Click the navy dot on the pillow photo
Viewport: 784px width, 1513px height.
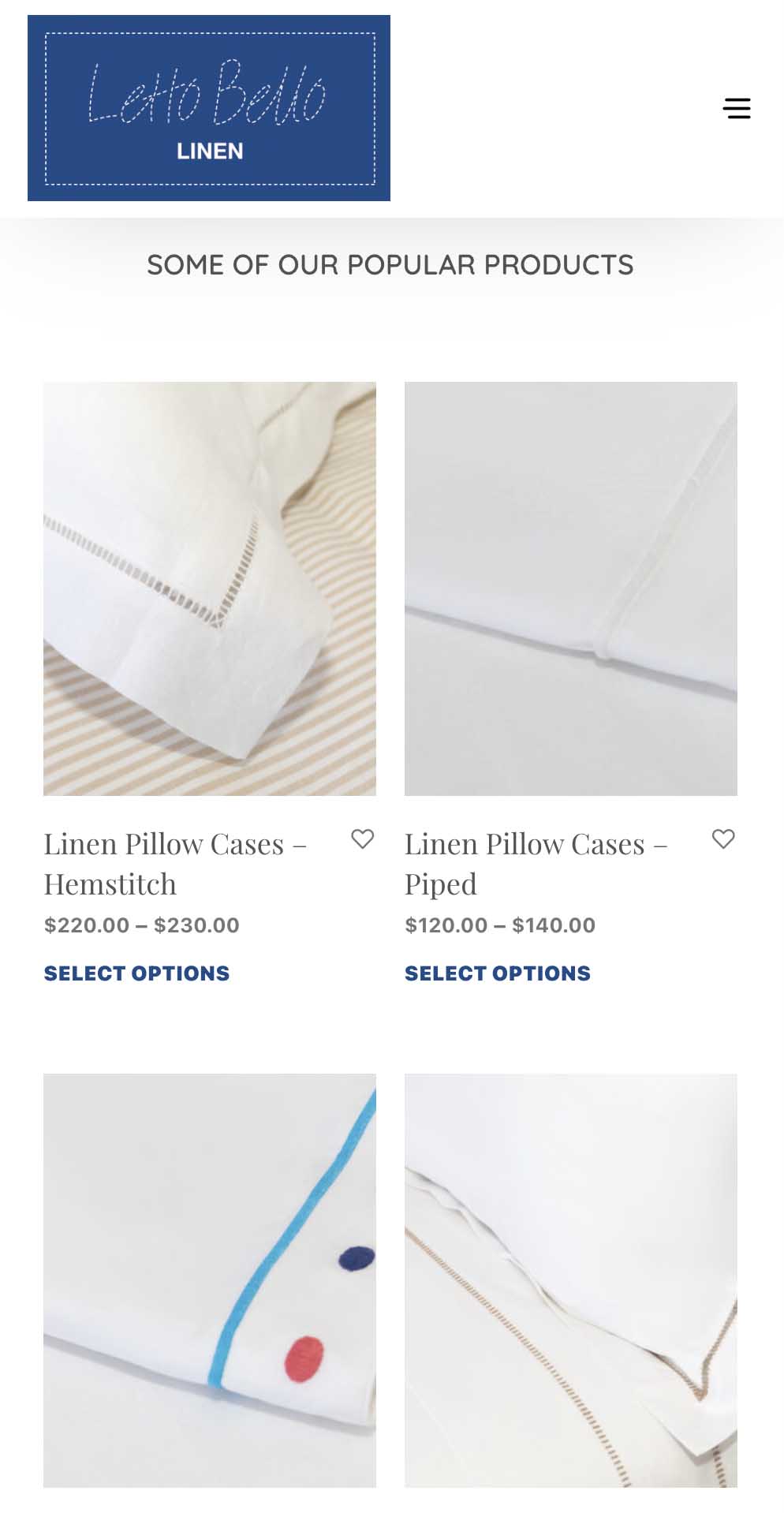pos(357,1258)
